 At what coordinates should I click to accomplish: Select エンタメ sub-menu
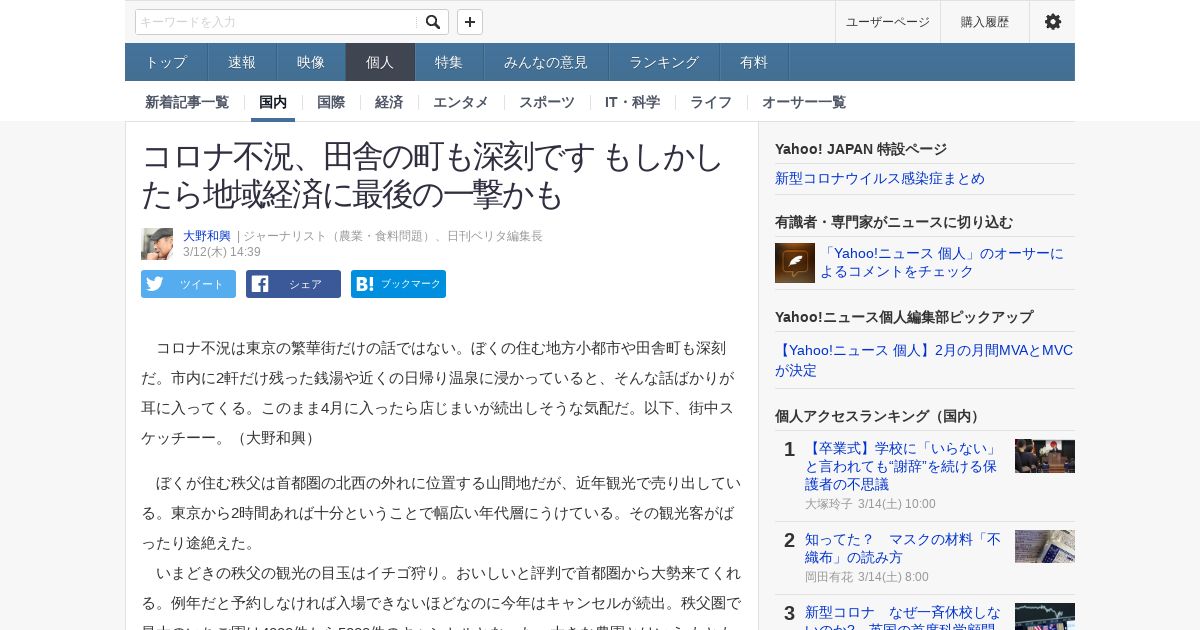pyautogui.click(x=461, y=102)
